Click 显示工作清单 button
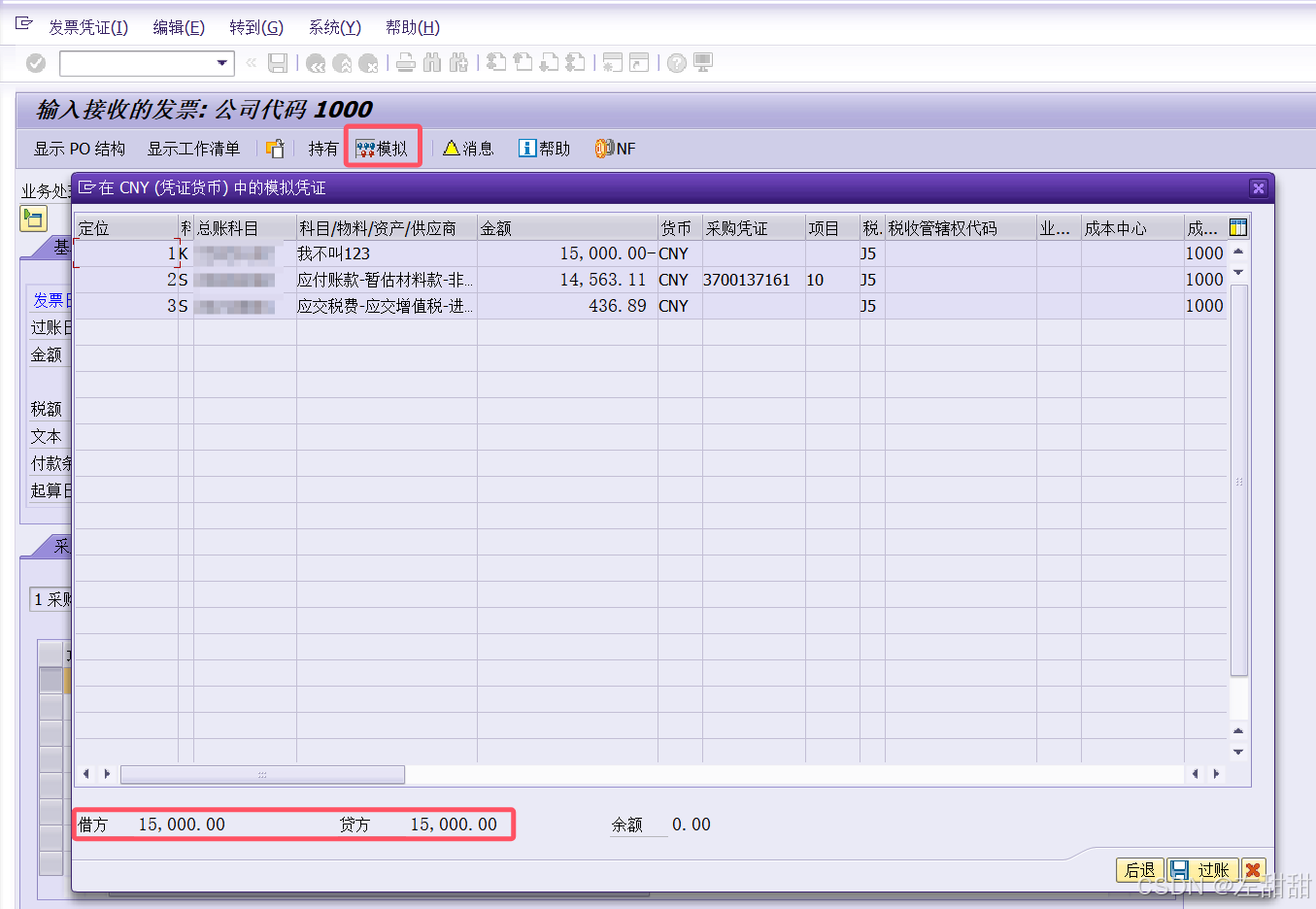This screenshot has width=1316, height=909. [x=193, y=149]
